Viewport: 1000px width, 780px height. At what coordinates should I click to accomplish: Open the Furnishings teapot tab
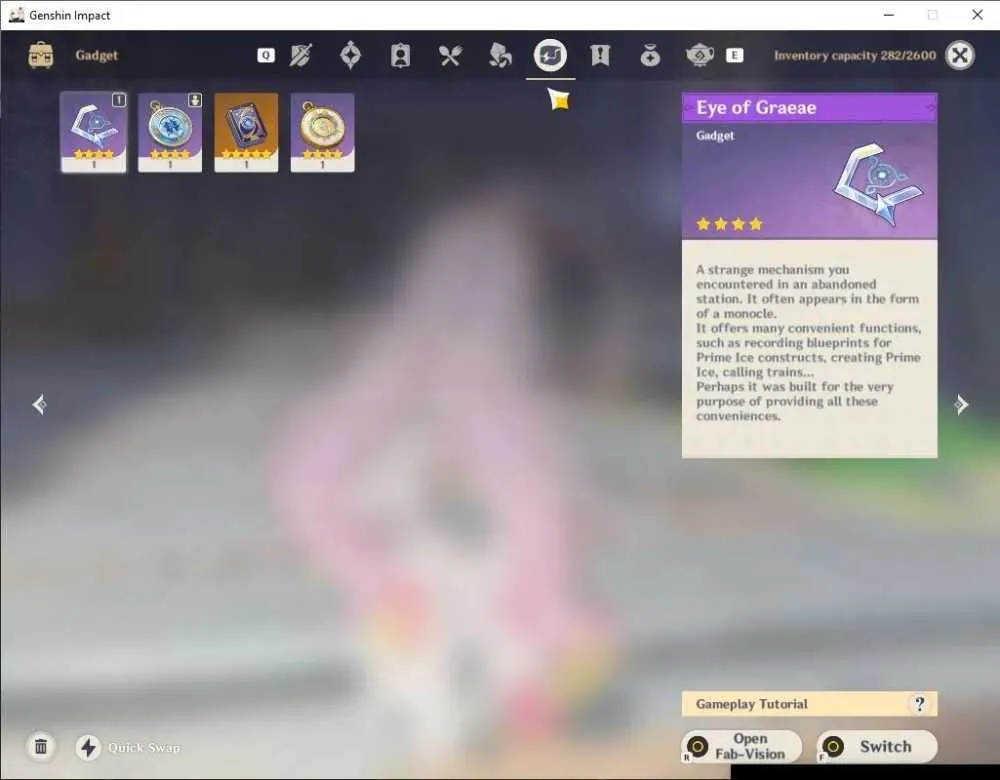[700, 55]
